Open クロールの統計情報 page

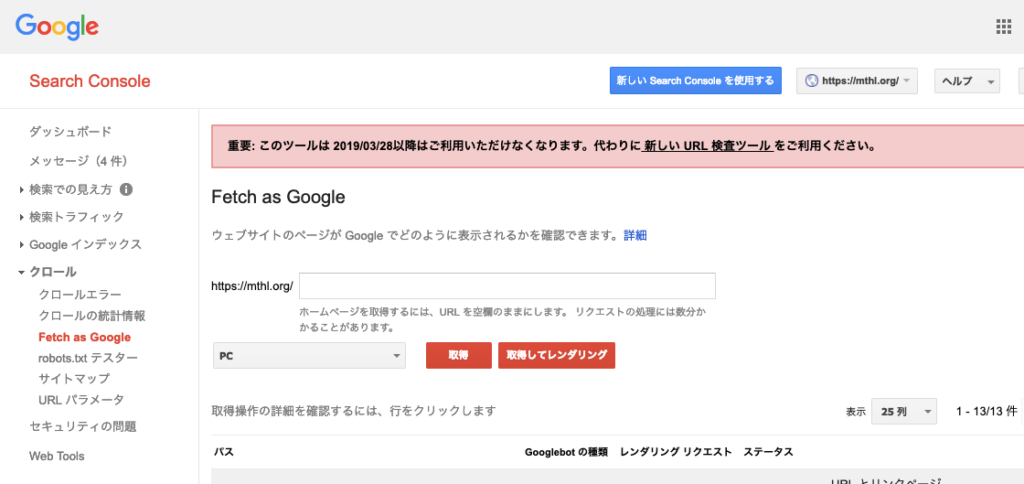pyautogui.click(x=92, y=316)
